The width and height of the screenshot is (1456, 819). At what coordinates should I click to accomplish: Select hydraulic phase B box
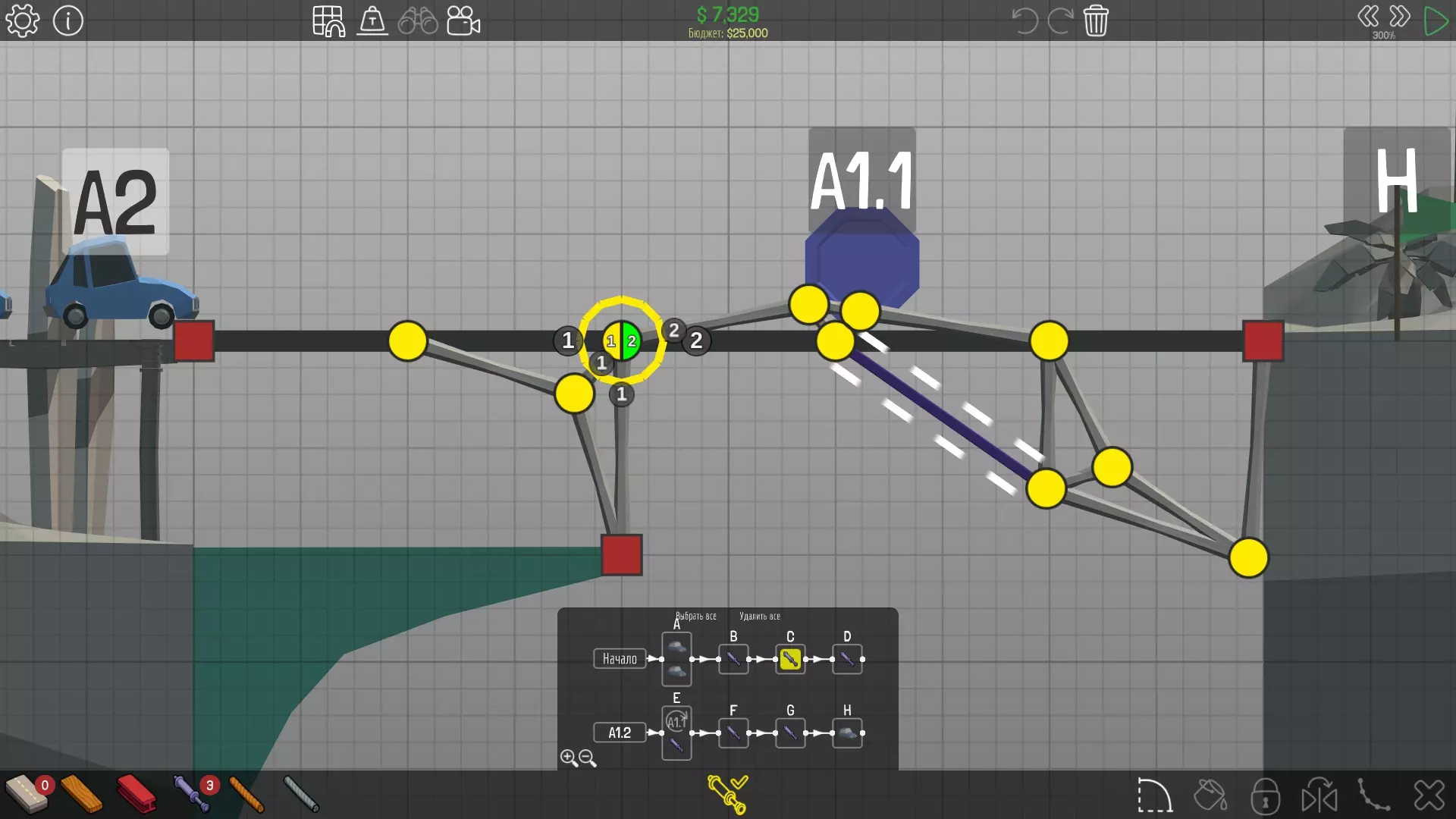coord(733,659)
